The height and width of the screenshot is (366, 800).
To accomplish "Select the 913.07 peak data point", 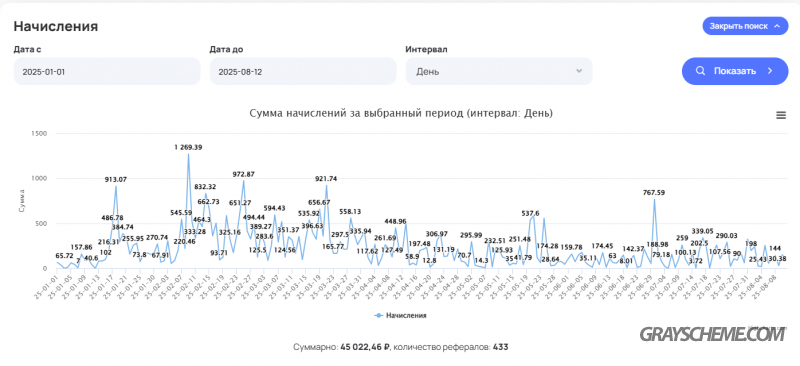I will tap(116, 186).
